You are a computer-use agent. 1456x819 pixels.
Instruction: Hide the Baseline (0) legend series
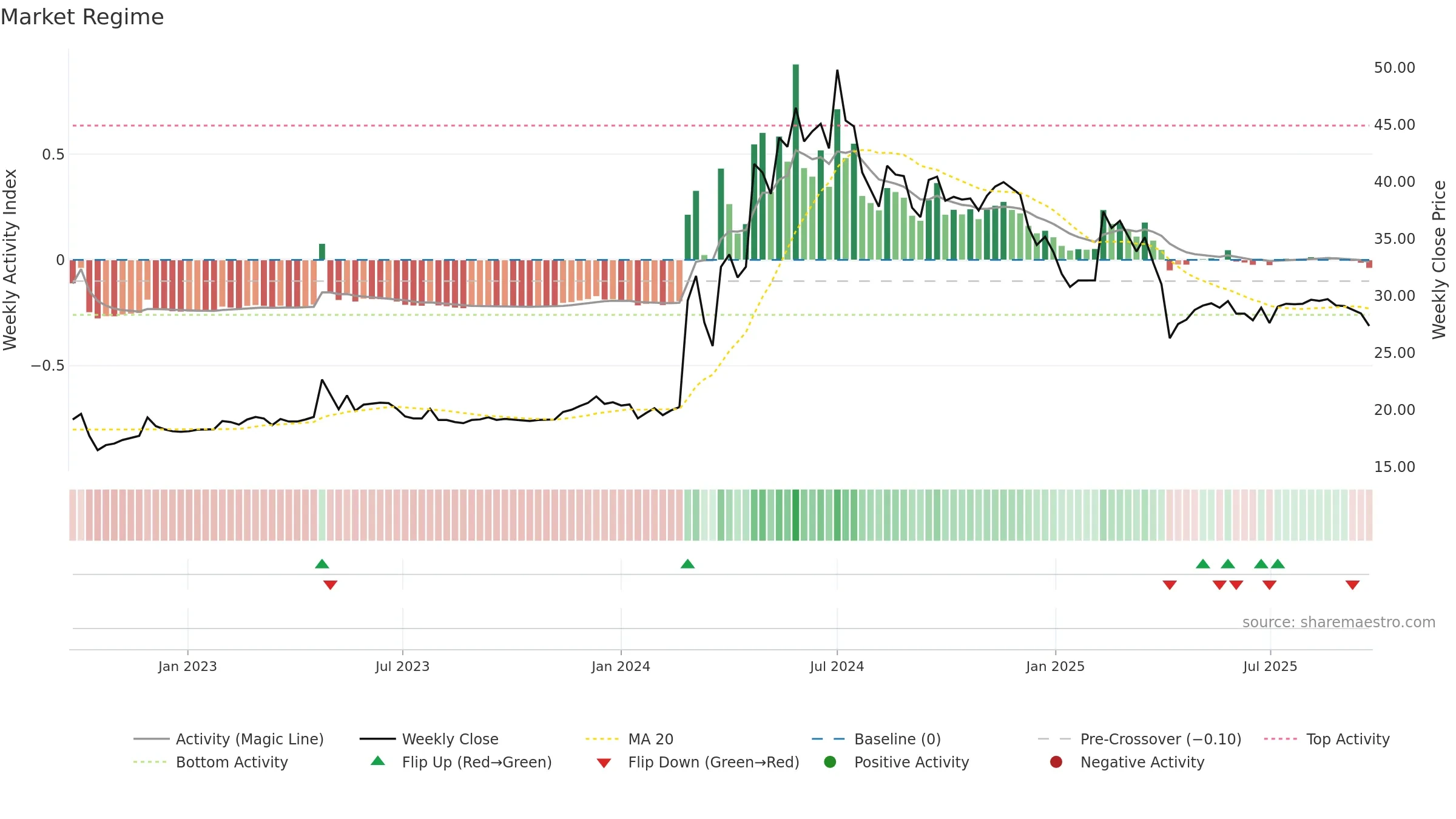click(x=876, y=739)
